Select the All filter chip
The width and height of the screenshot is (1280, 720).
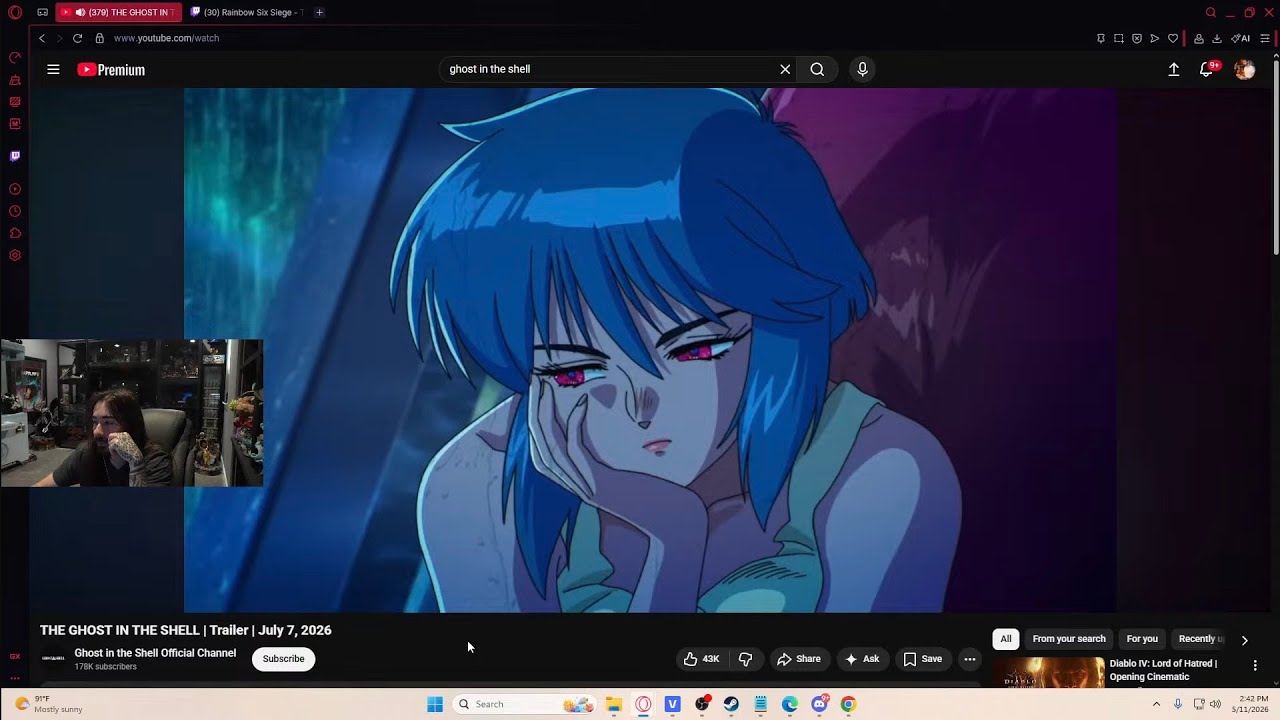point(1006,639)
